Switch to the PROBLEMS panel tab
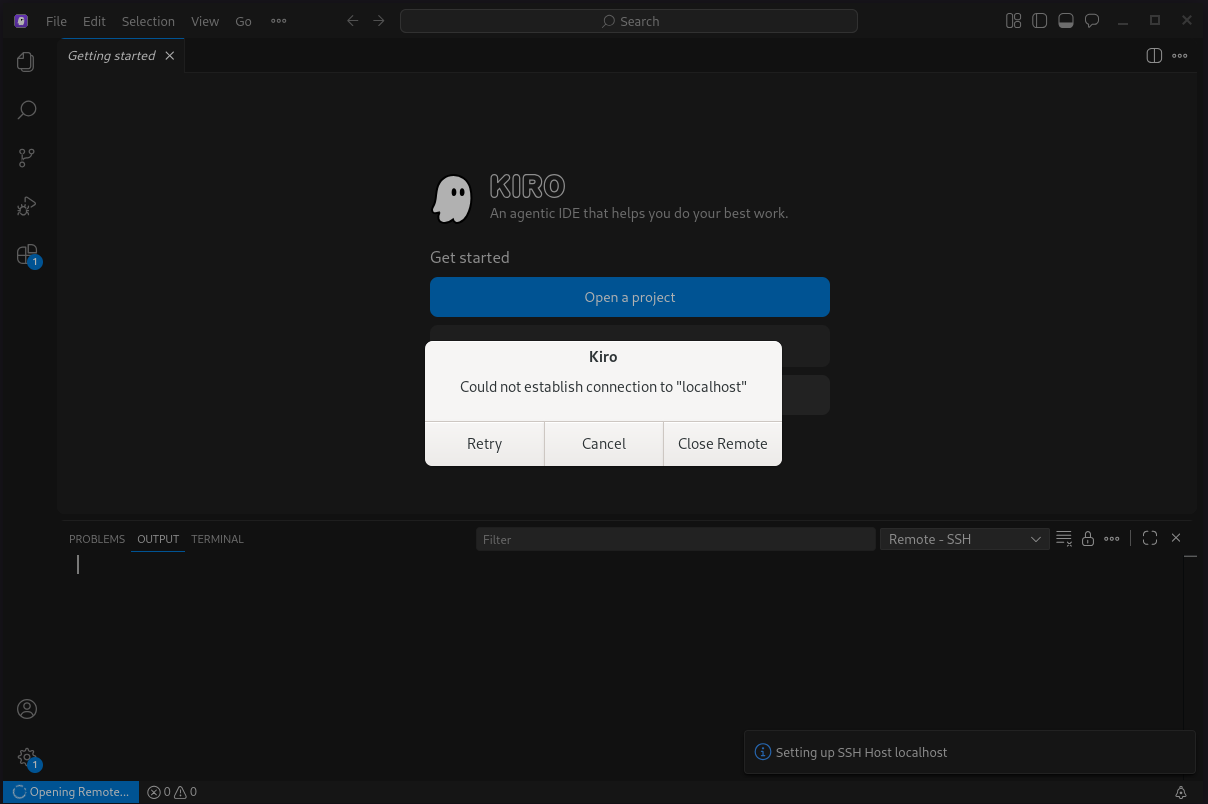 click(97, 539)
